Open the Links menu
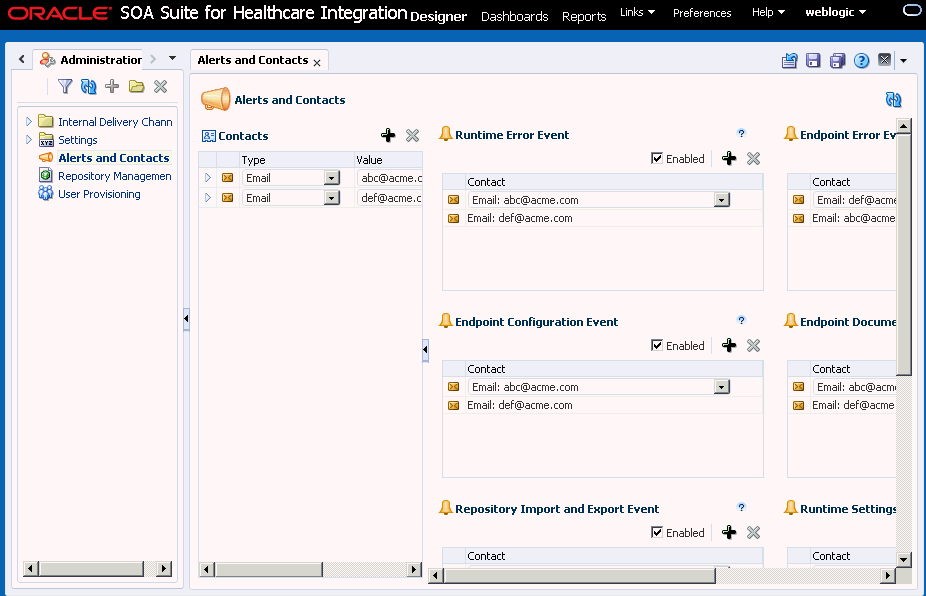 [x=637, y=12]
